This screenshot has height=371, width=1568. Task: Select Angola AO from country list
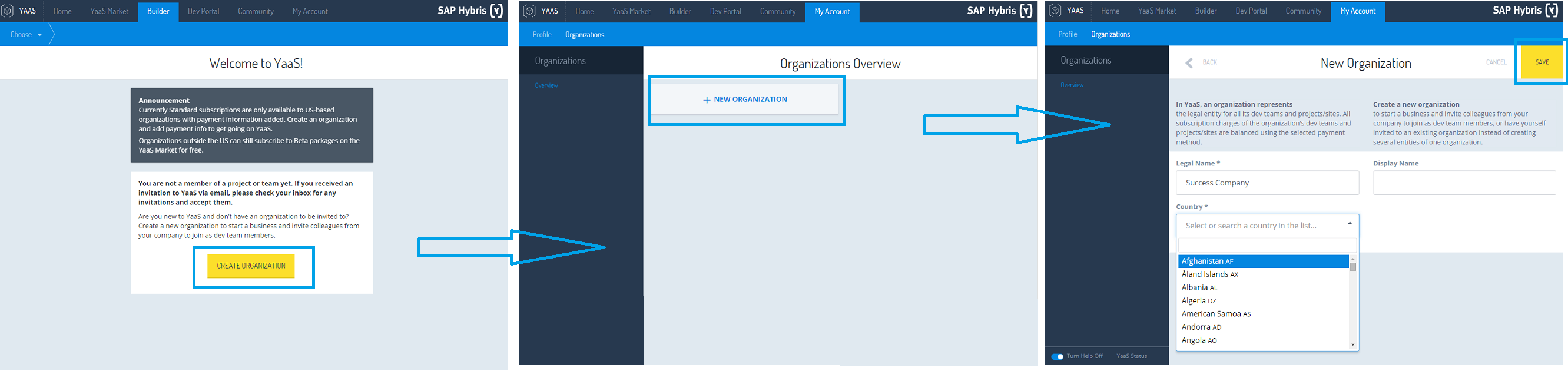1263,340
